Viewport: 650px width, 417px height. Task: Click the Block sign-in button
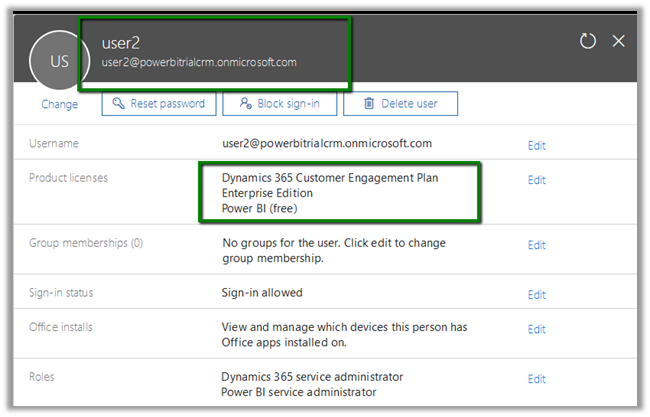tap(279, 103)
